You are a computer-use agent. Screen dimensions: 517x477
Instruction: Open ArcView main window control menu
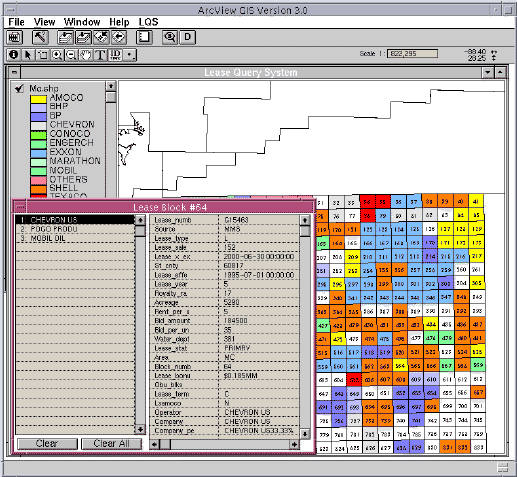tap(10, 10)
